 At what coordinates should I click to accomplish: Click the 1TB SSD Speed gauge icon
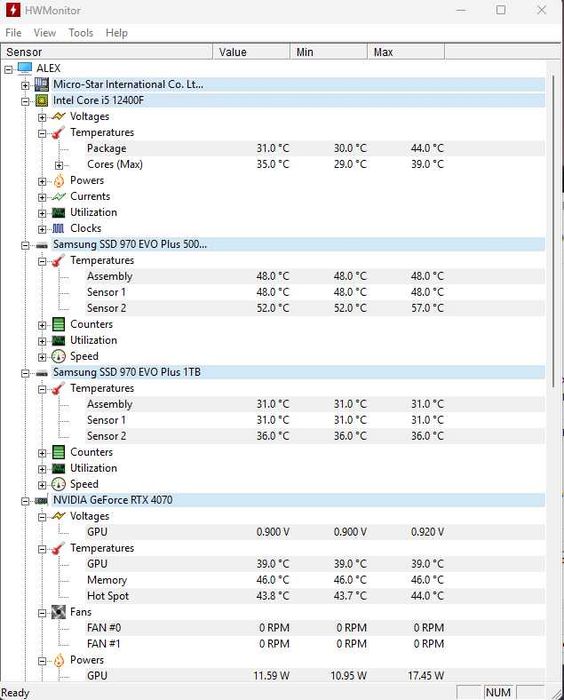58,484
